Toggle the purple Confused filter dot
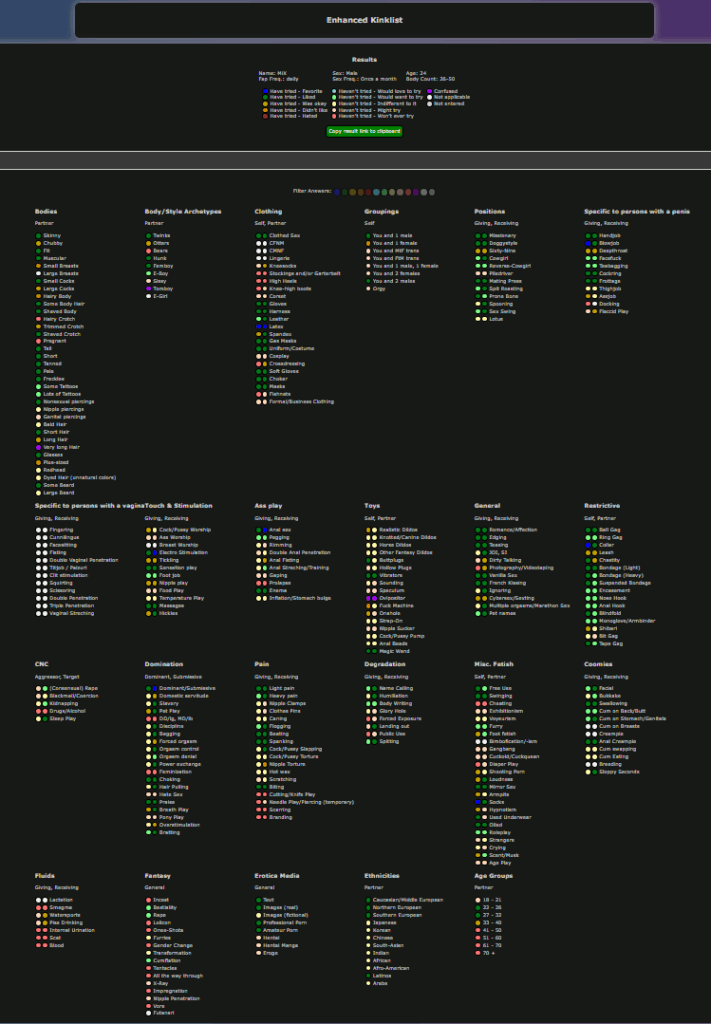Viewport: 711px width, 1024px height. tap(416, 192)
